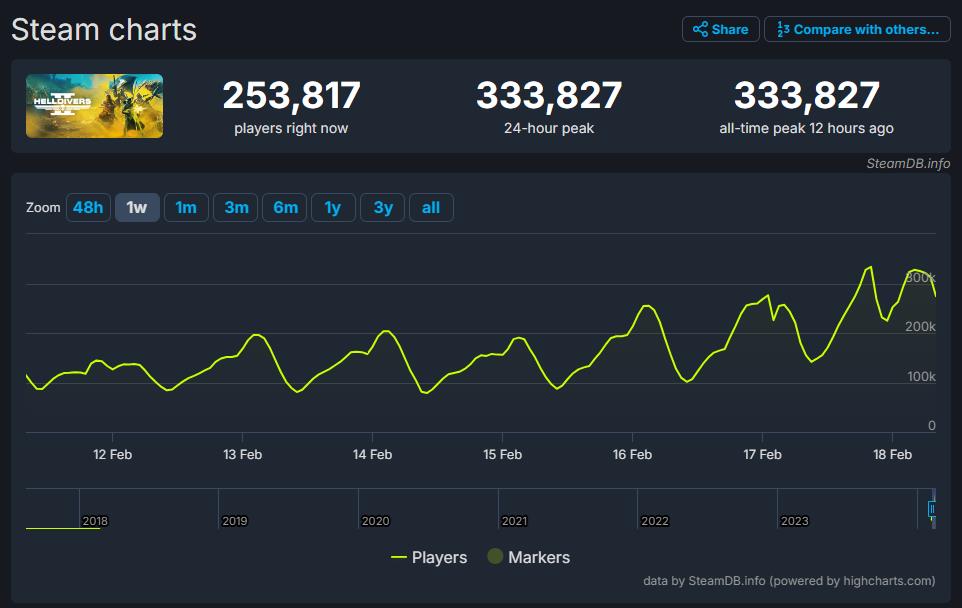The height and width of the screenshot is (608, 962).
Task: Click the green Markers circle icon
Action: (x=495, y=557)
